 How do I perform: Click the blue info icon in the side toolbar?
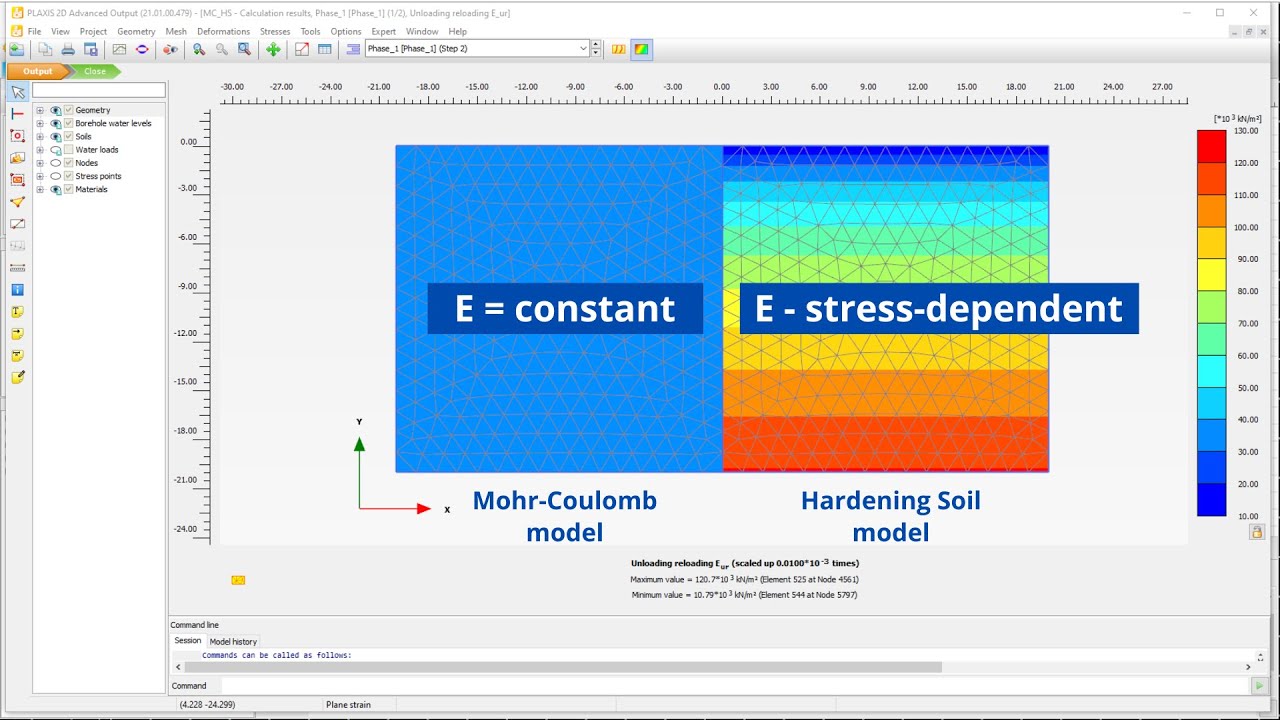click(17, 290)
